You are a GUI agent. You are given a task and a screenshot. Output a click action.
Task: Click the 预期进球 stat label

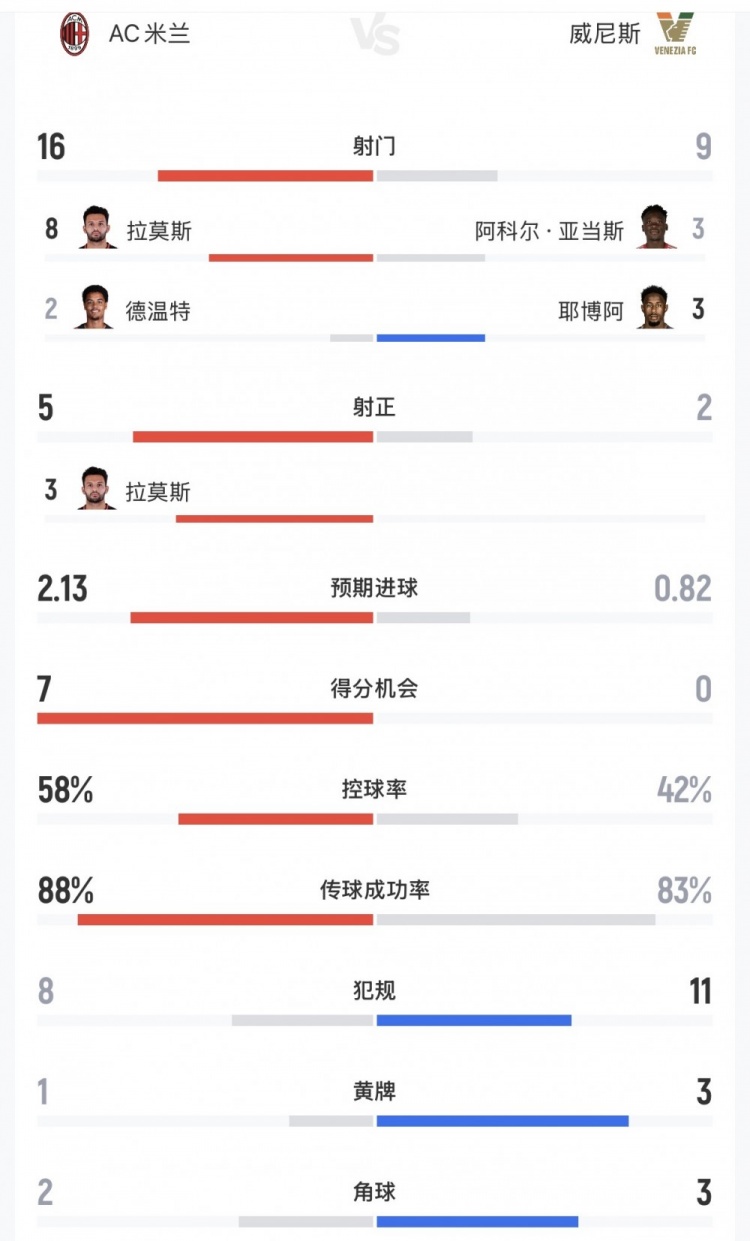[375, 588]
